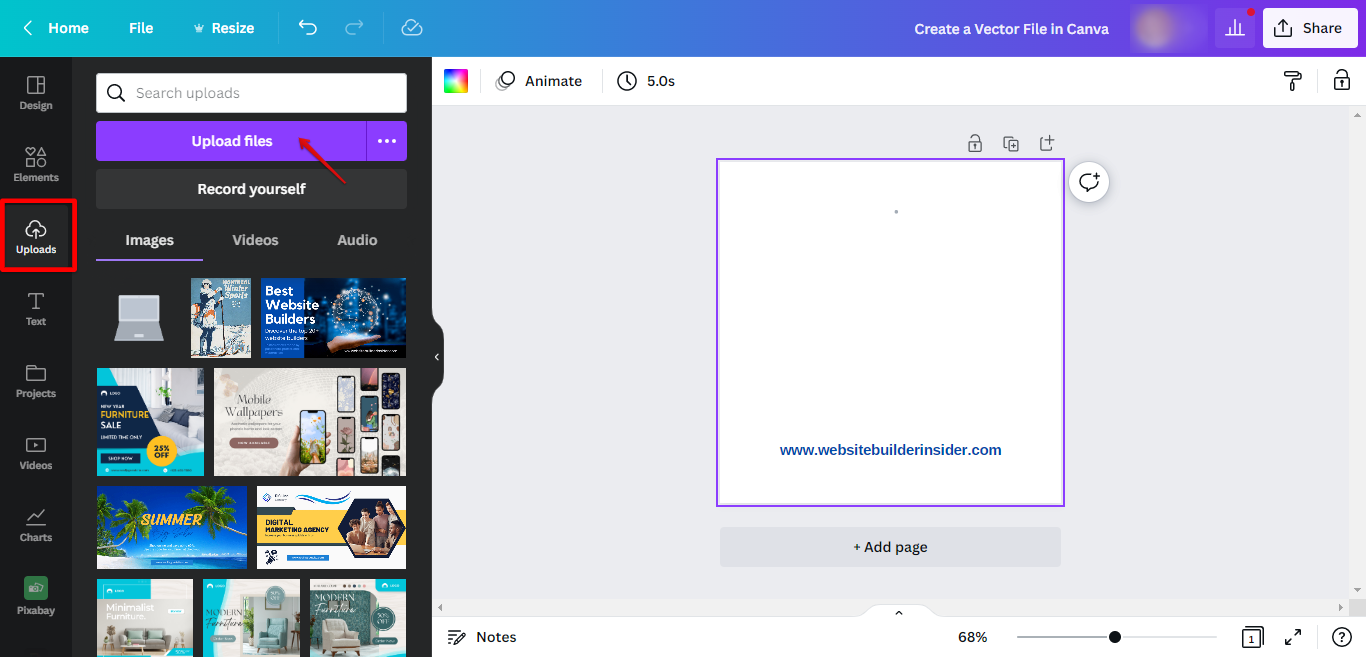Enter fullscreen presentation mode
Image resolution: width=1366 pixels, height=657 pixels.
point(1293,637)
